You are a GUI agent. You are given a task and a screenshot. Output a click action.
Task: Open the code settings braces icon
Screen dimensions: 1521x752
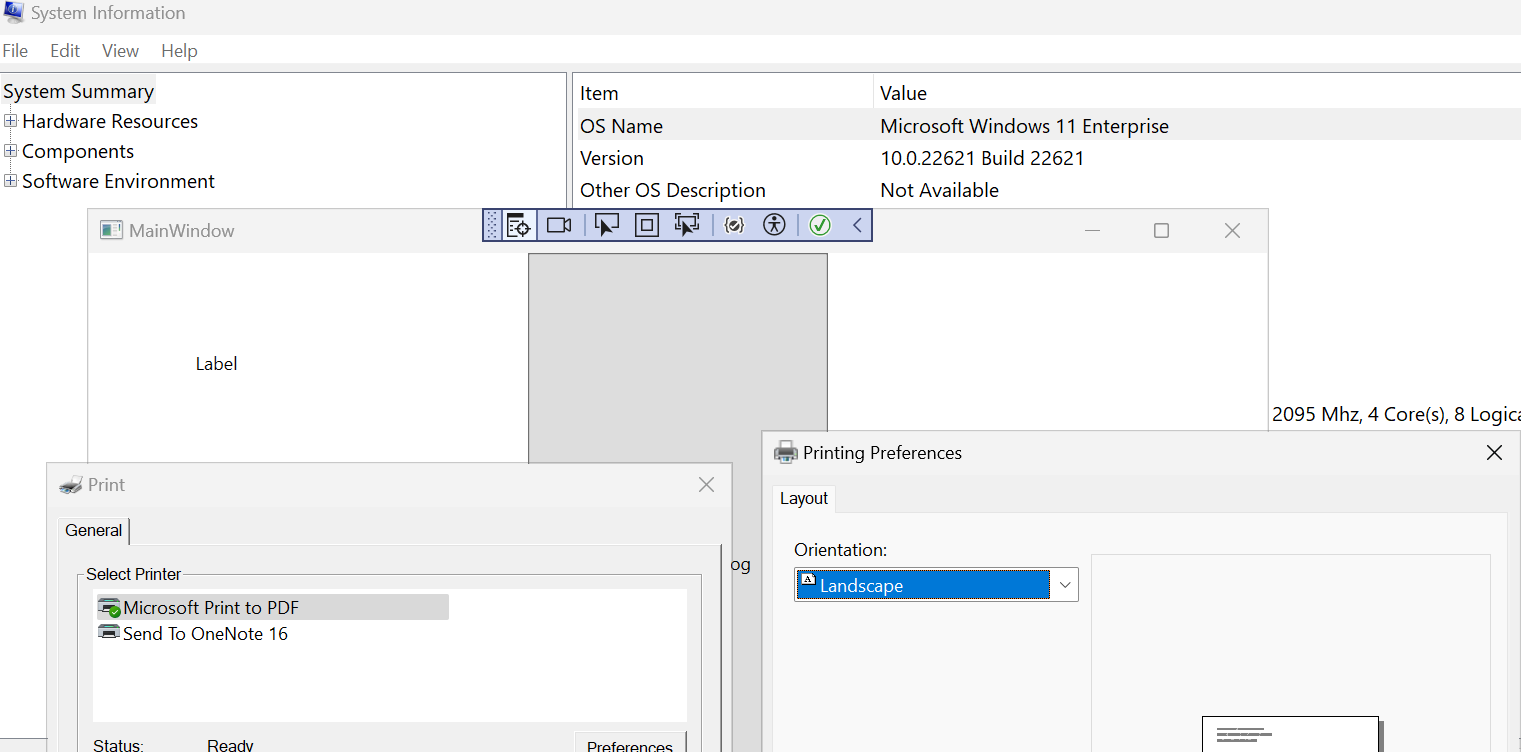click(734, 225)
